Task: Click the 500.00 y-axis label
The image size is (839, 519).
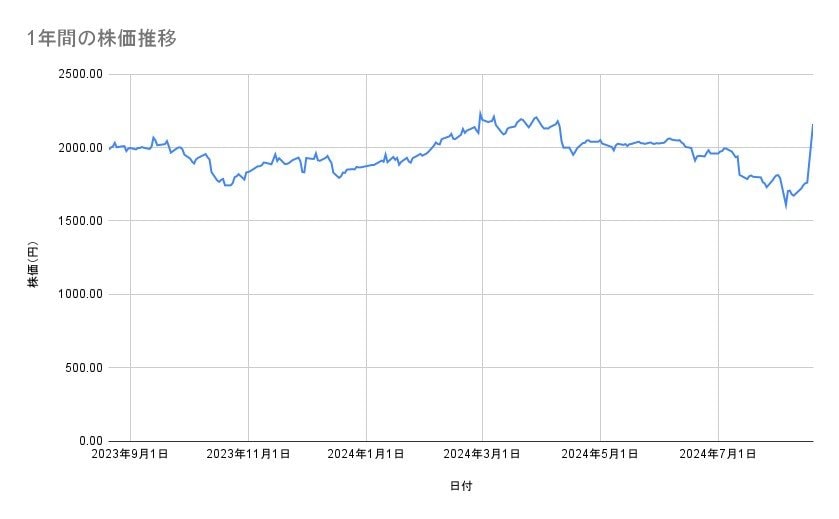Action: tap(82, 367)
